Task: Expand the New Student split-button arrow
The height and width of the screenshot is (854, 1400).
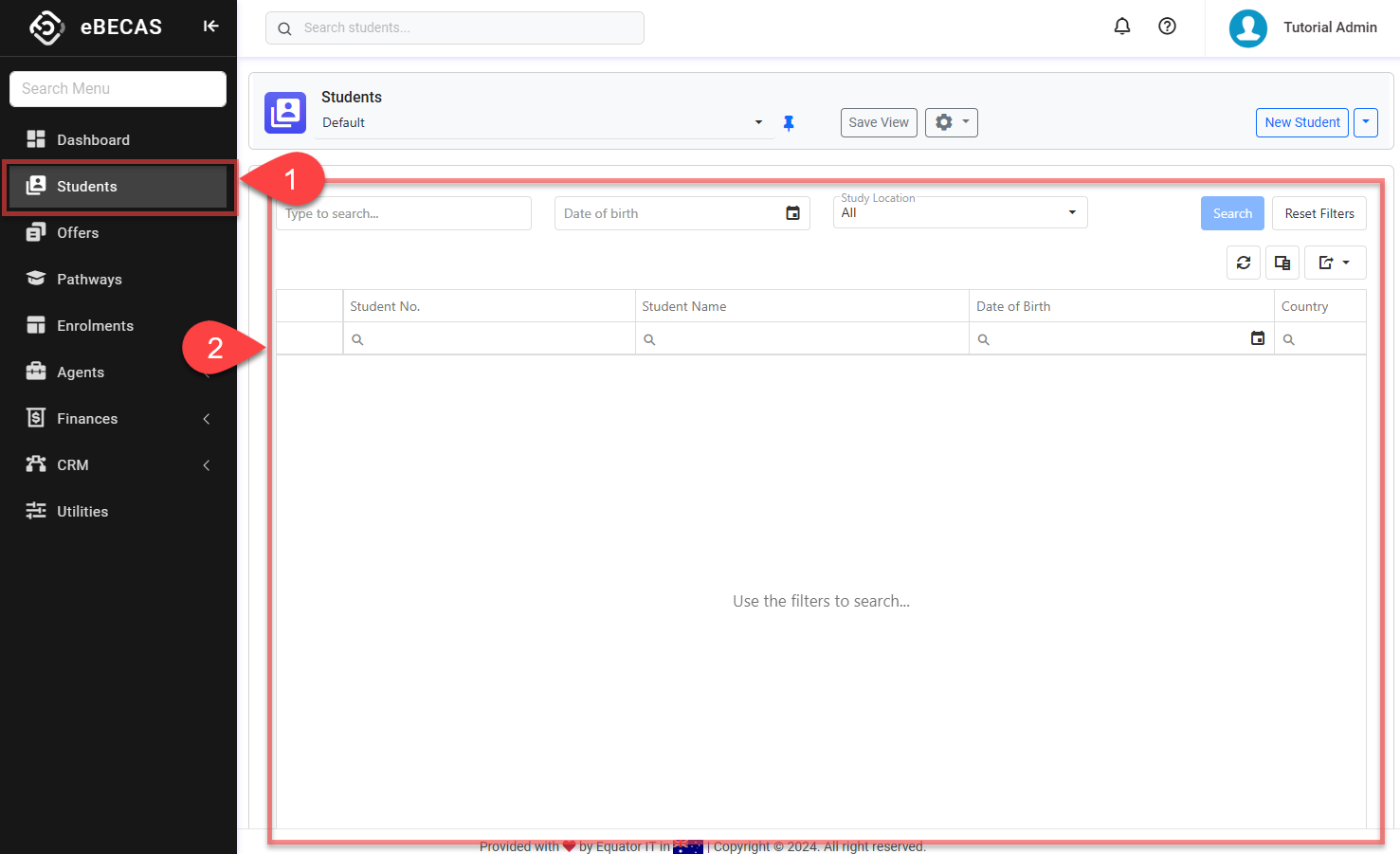Action: (x=1365, y=122)
